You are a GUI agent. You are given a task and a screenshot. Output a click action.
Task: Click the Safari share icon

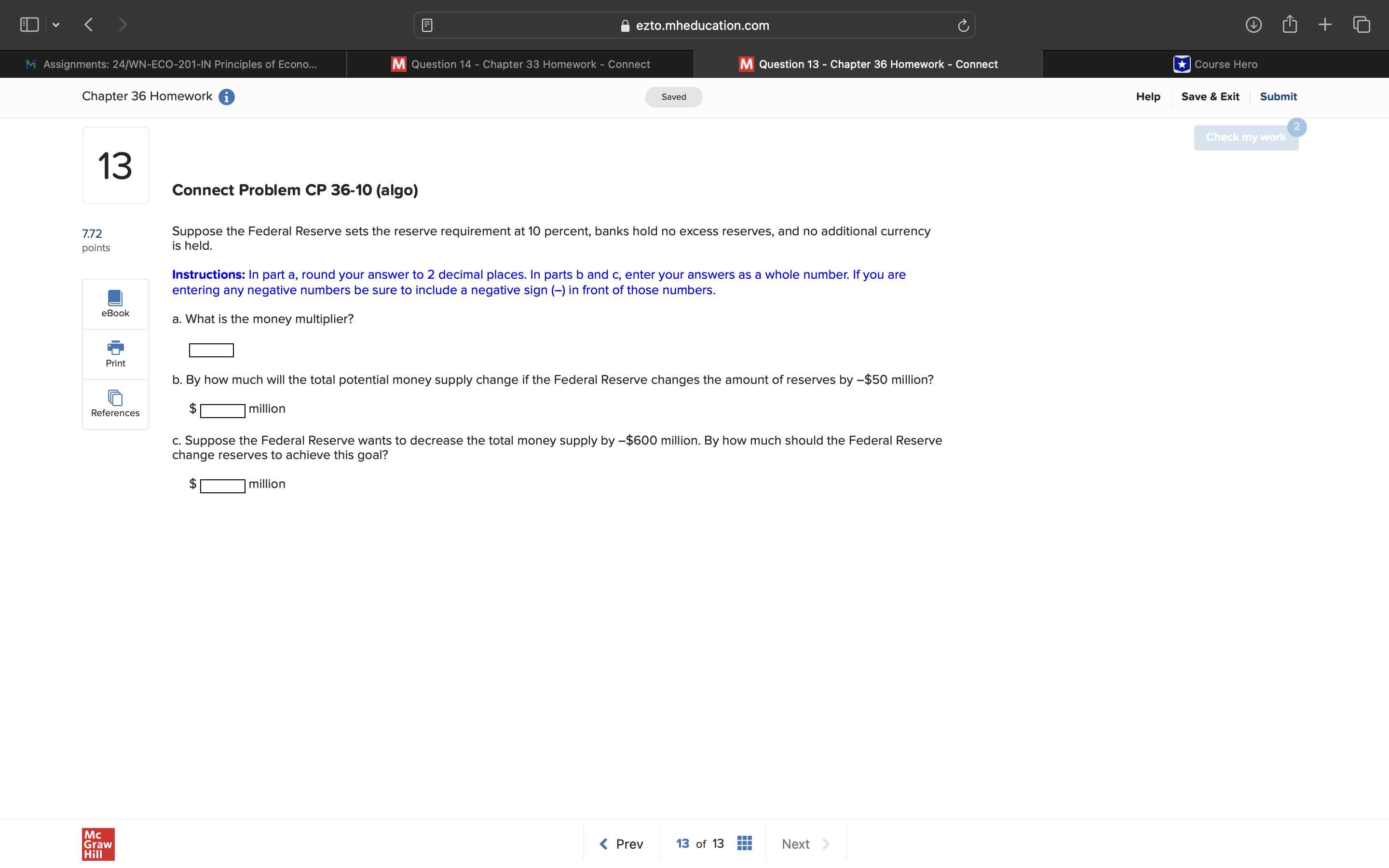(1290, 25)
